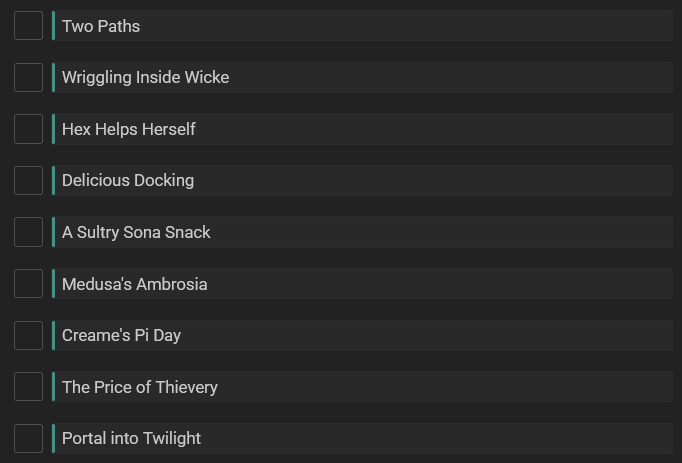This screenshot has width=682, height=463.
Task: Toggle the checkbox for Medusa's Ambrosia
Action: [x=28, y=284]
